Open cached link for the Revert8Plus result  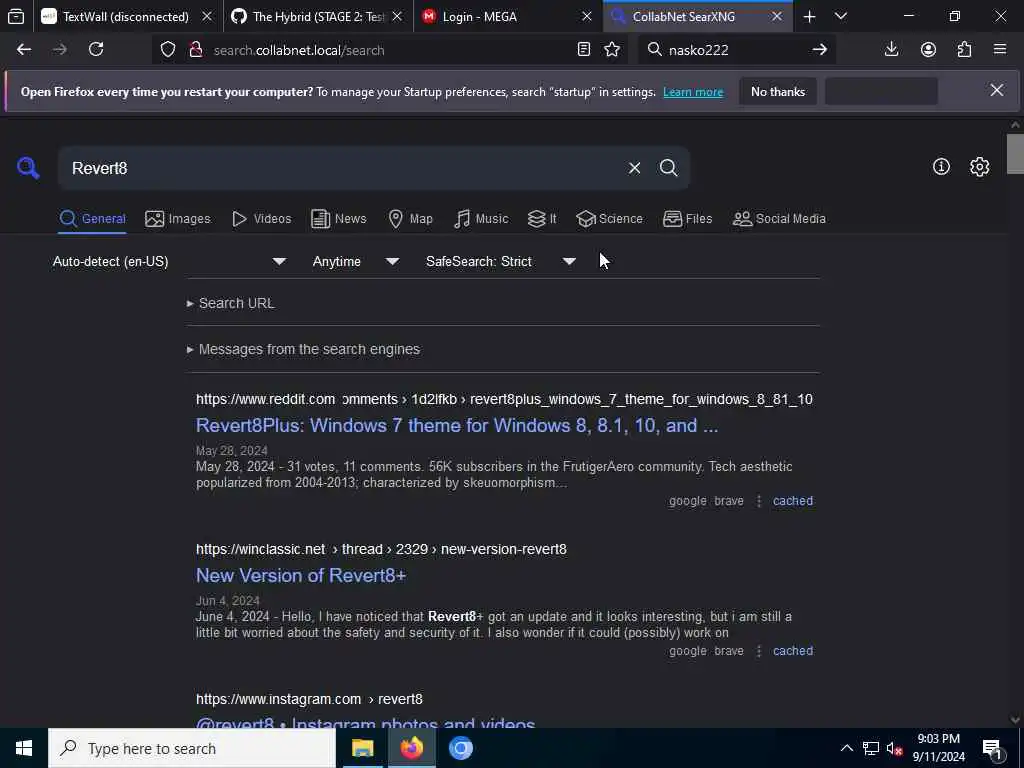pyautogui.click(x=793, y=501)
